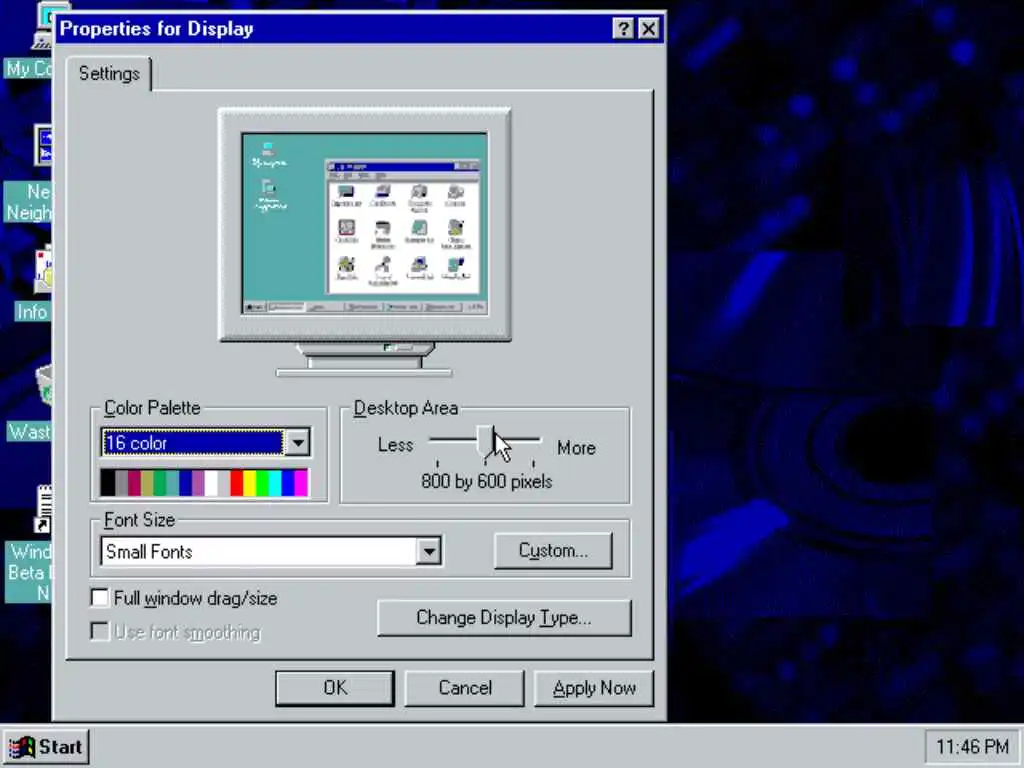This screenshot has height=768, width=1024.
Task: Open Change Display Type... dialog
Action: 504,618
